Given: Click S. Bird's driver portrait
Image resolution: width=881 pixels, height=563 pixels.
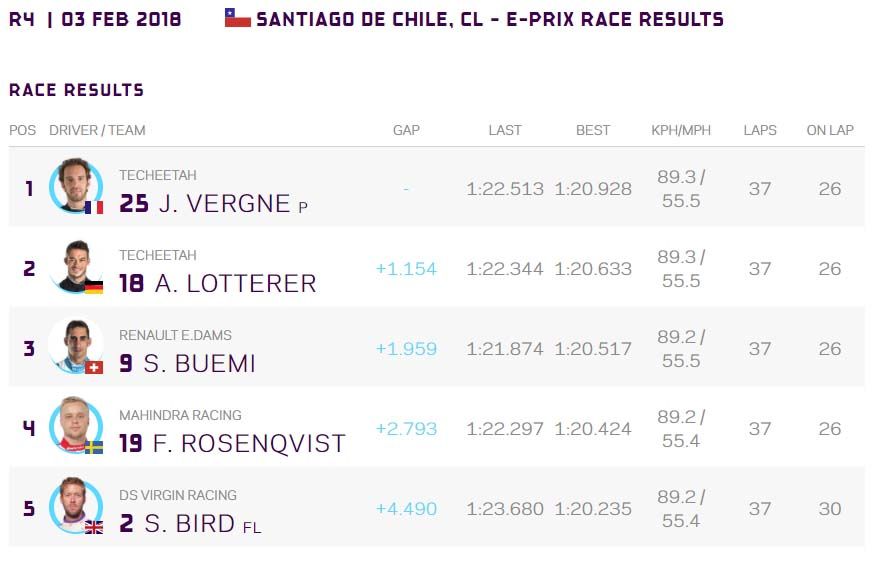Looking at the screenshot, I should [x=75, y=506].
